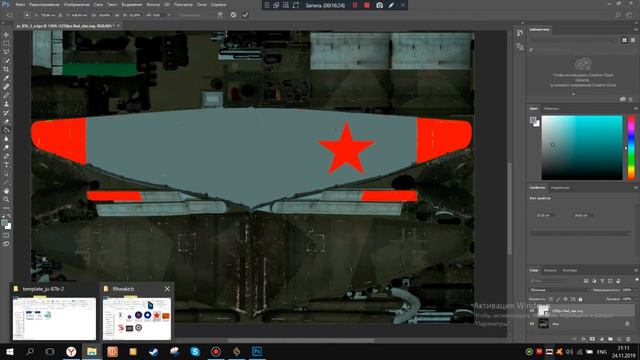Screen dimensions: 640x360
Task: Switch to the Channels tab (Каналы)
Action: point(550,270)
